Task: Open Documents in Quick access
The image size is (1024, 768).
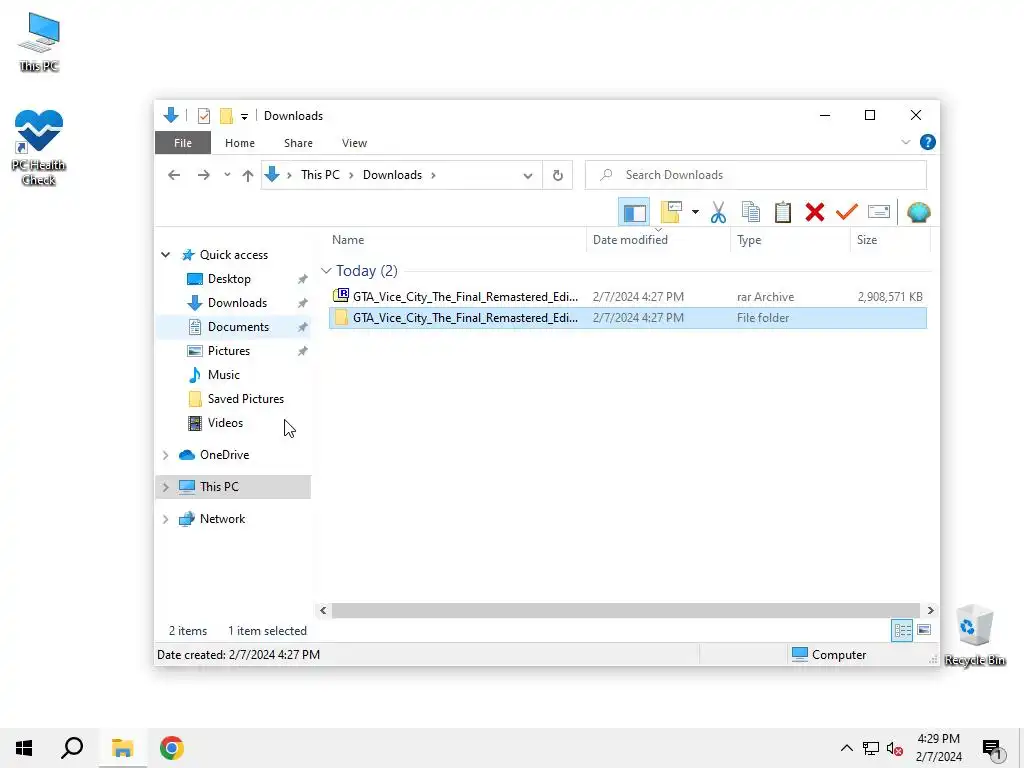Action: [x=238, y=327]
